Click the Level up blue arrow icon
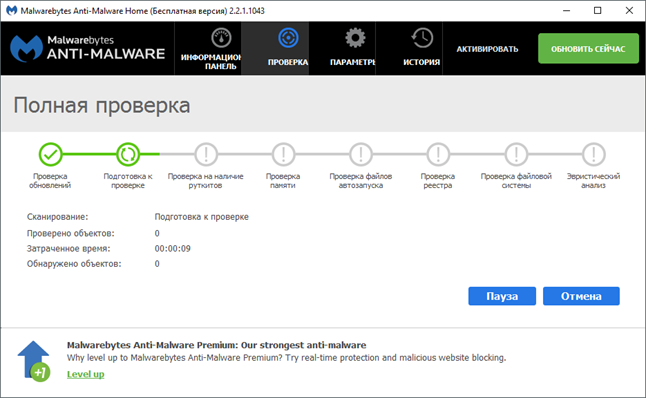646x398 pixels. tap(34, 361)
